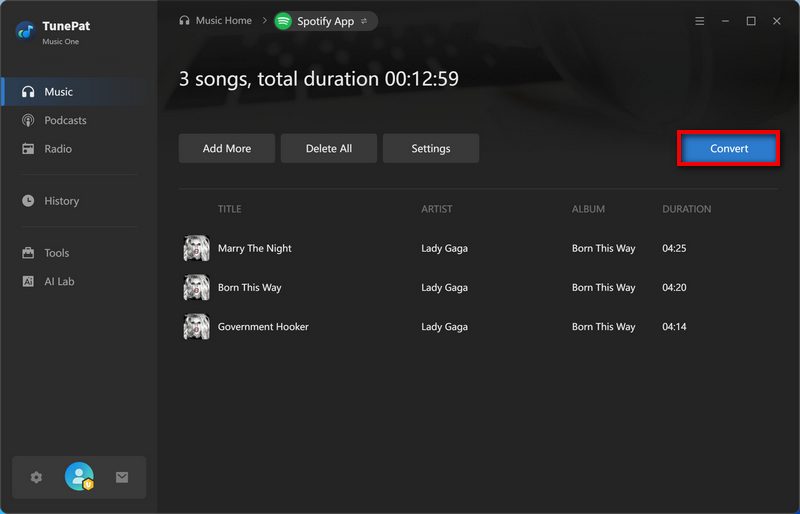Click the TunePat logo icon

coord(25,31)
